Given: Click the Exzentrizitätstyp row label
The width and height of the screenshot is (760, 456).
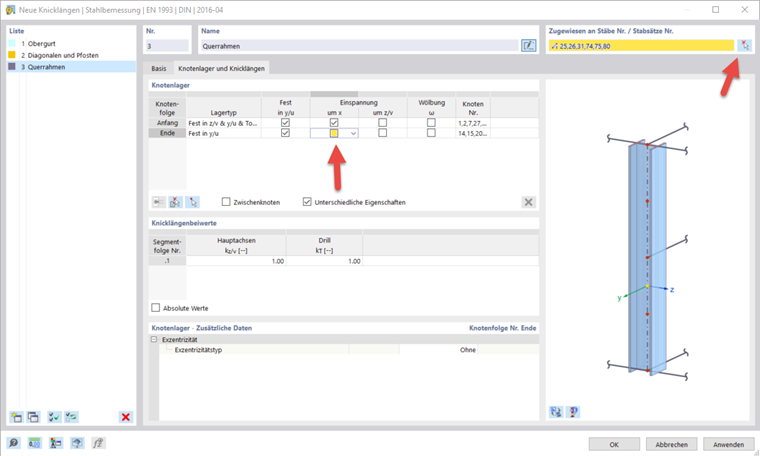Looking at the screenshot, I should coord(198,350).
